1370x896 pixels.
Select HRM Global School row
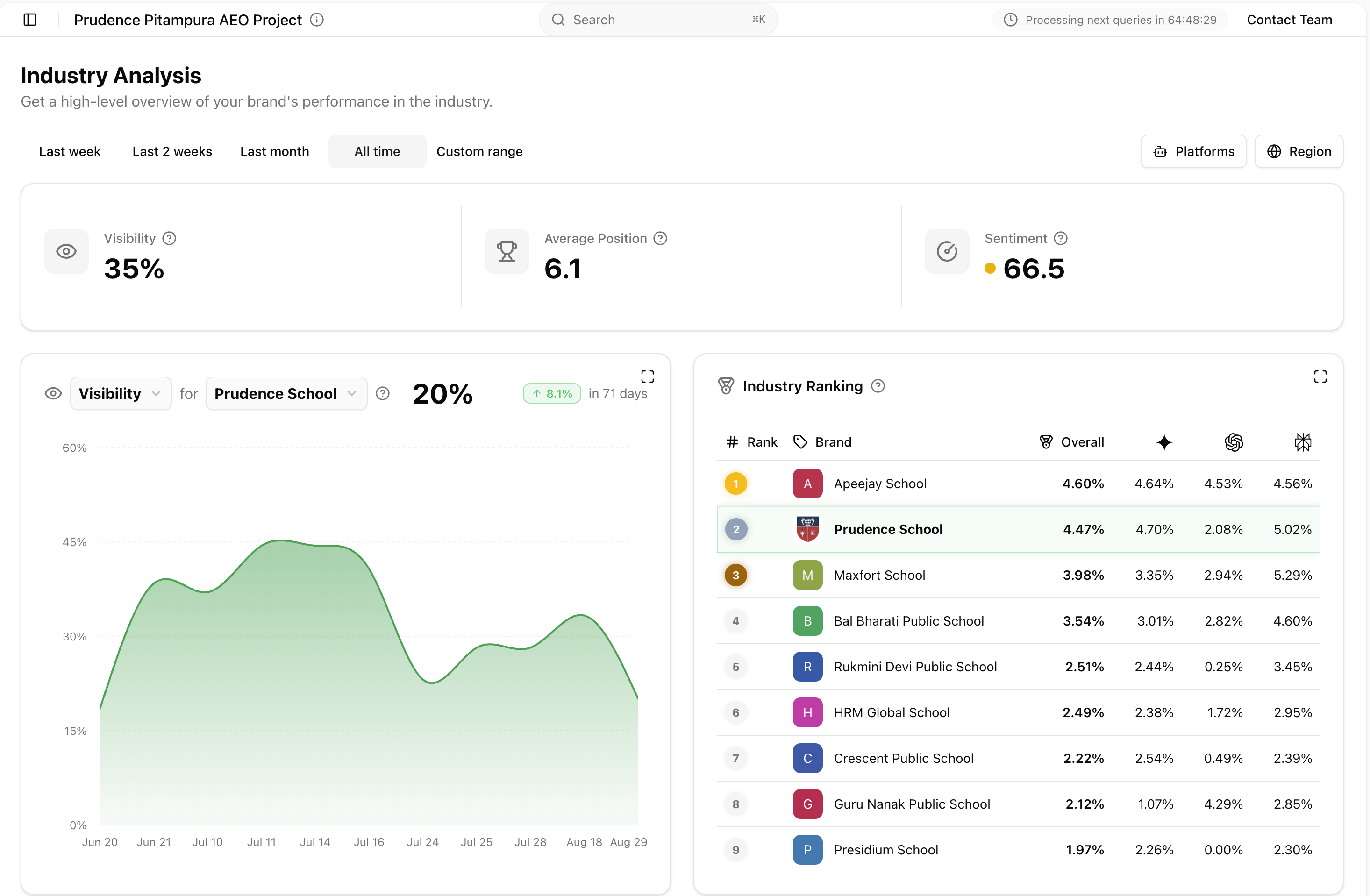(x=1018, y=712)
